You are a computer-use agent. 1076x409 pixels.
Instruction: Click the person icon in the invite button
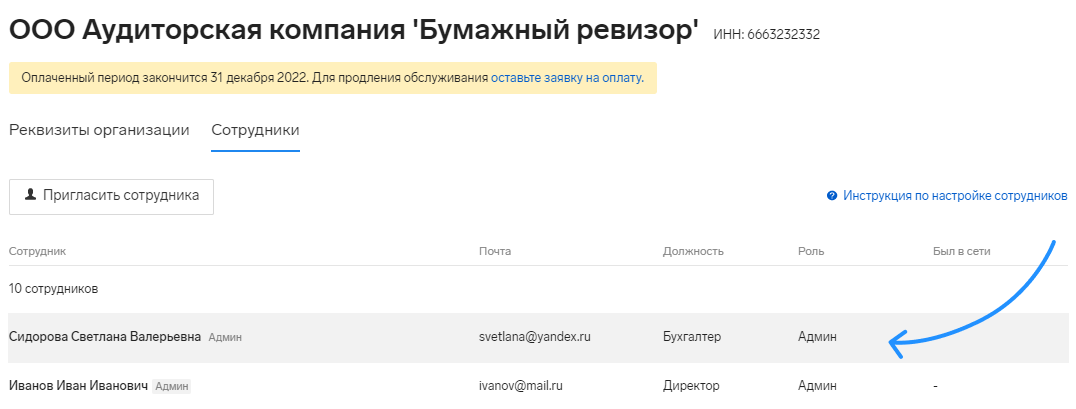[x=30, y=195]
